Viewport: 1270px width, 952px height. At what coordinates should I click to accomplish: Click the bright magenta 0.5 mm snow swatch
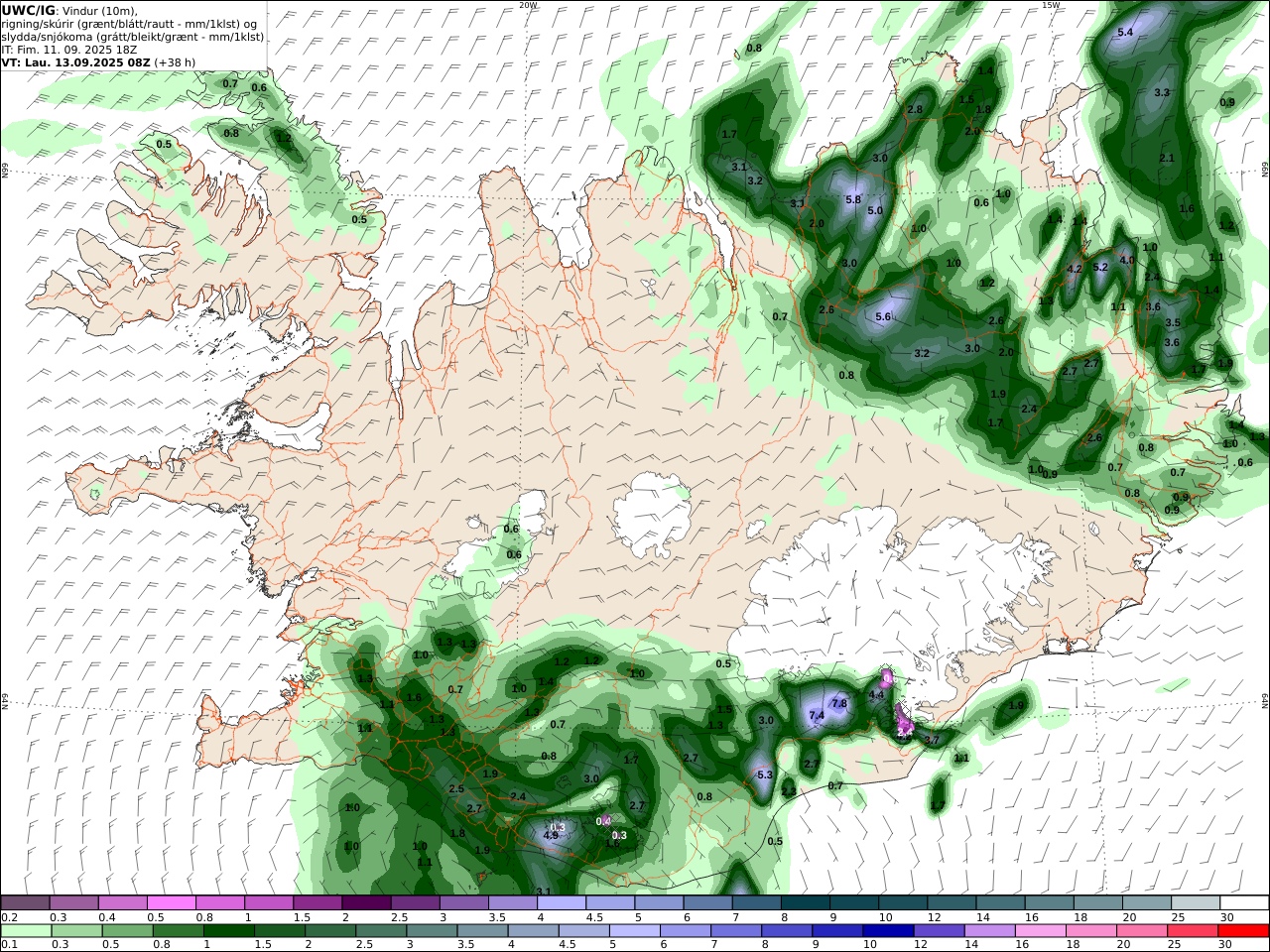(172, 903)
